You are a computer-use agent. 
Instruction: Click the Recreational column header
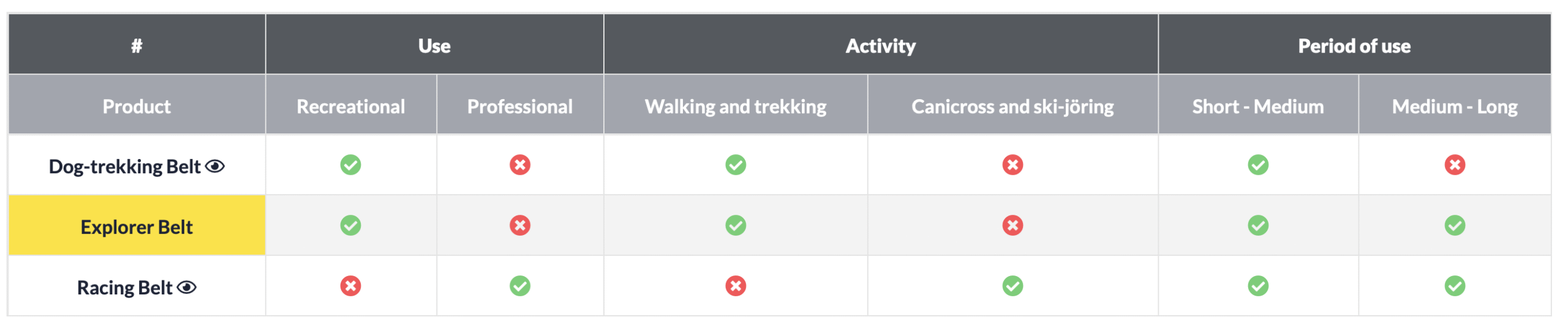click(x=350, y=106)
